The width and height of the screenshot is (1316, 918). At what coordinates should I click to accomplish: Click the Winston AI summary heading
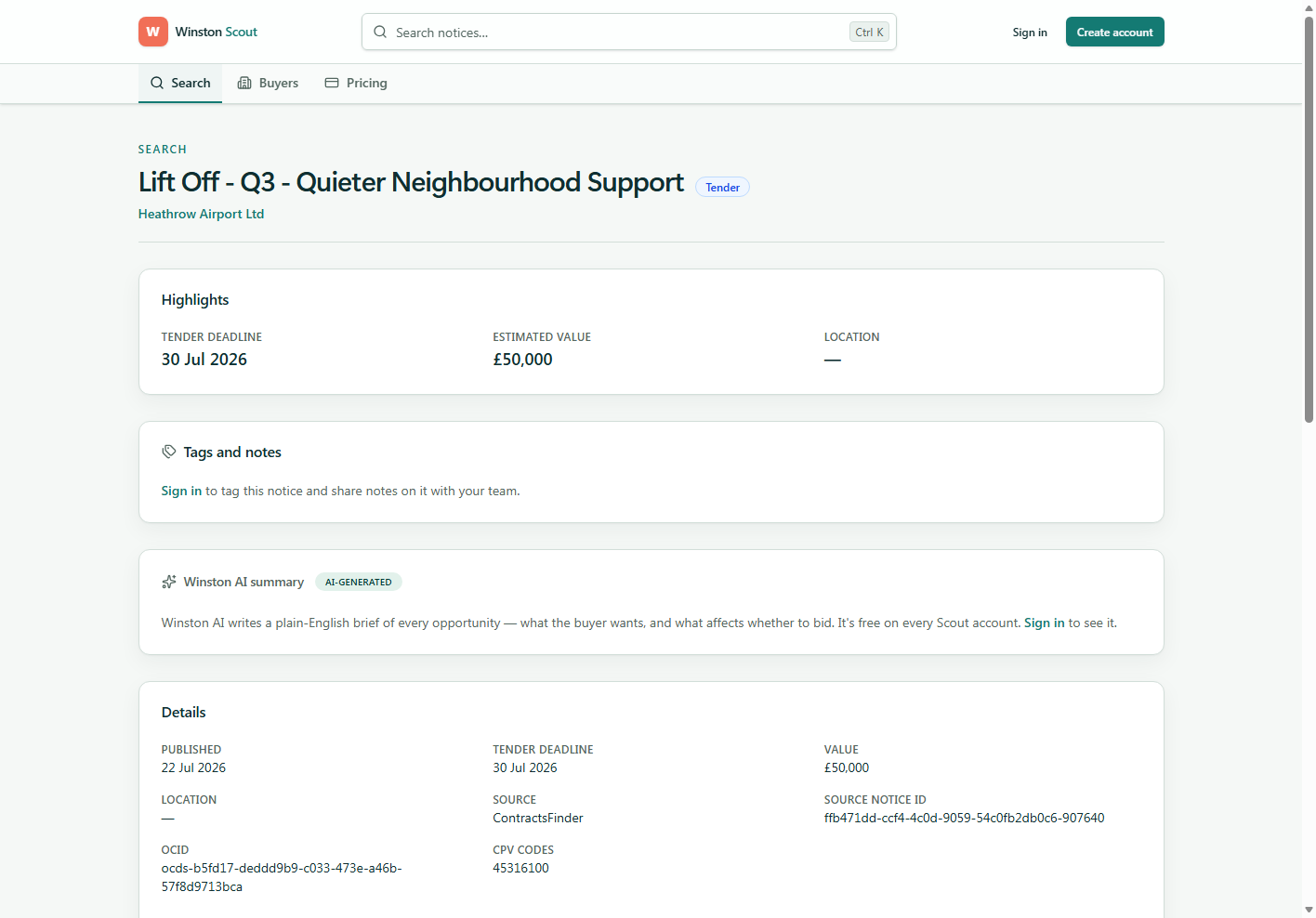pos(243,582)
